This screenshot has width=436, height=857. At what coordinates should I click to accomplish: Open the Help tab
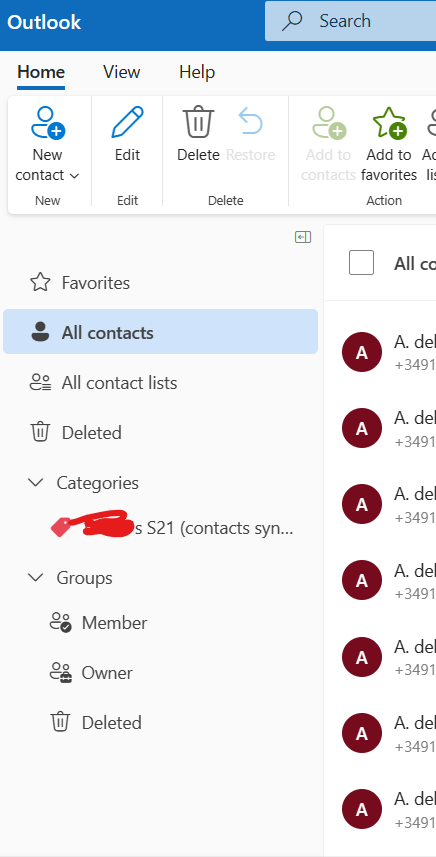[197, 72]
